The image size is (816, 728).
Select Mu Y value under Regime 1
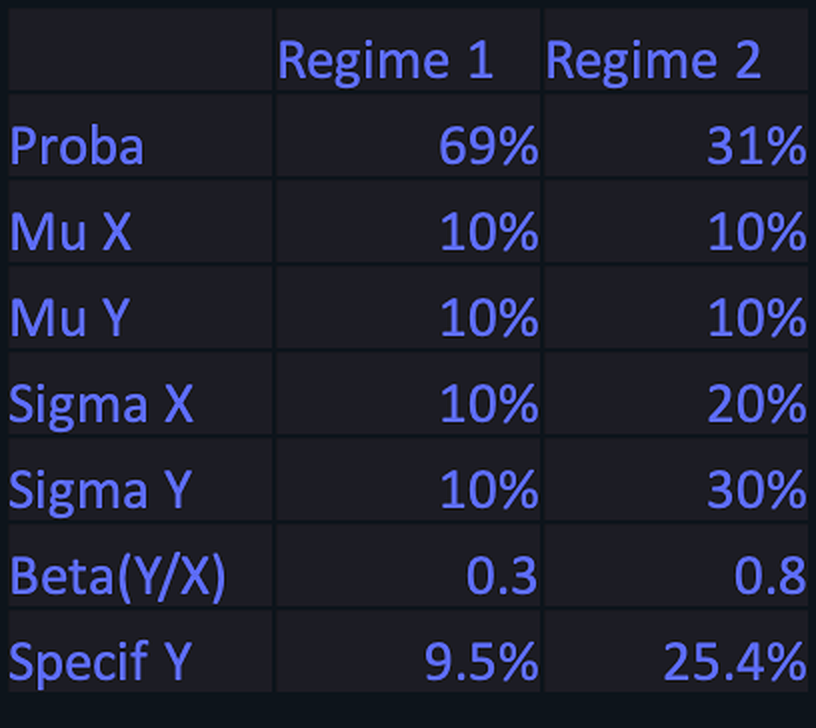pyautogui.click(x=408, y=308)
